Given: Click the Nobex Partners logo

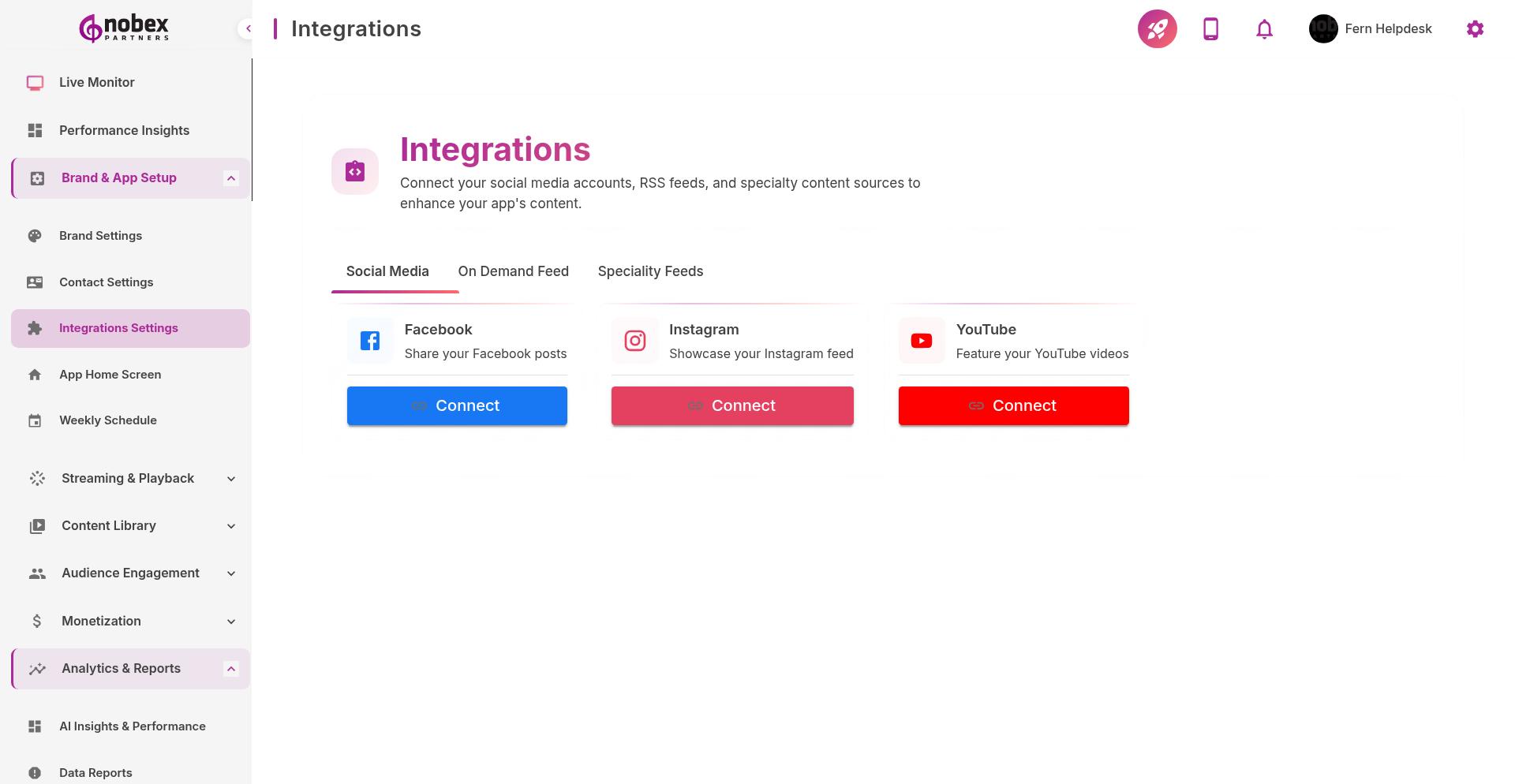Looking at the screenshot, I should pyautogui.click(x=122, y=28).
